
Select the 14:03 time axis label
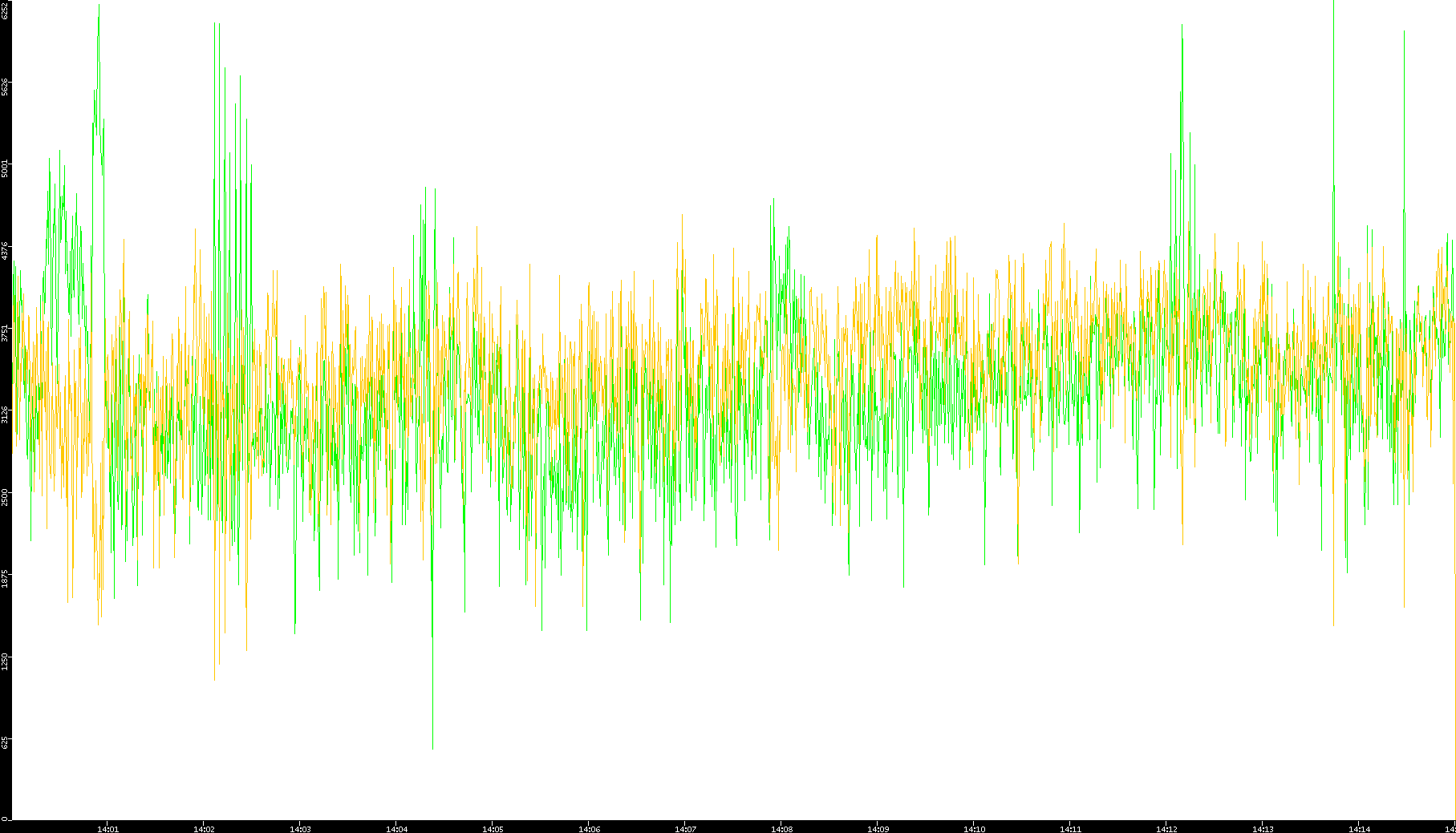(x=300, y=829)
